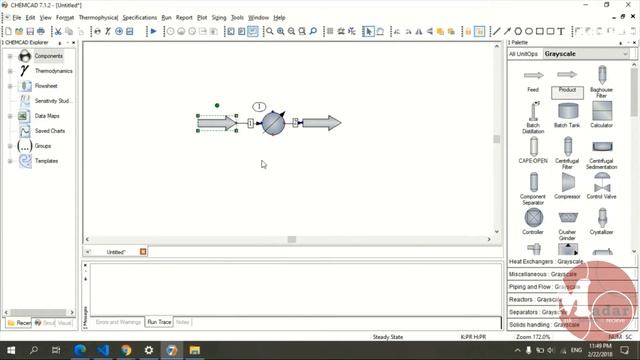Switch to Errors and Warnings tab
The width and height of the screenshot is (640, 360).
click(118, 322)
